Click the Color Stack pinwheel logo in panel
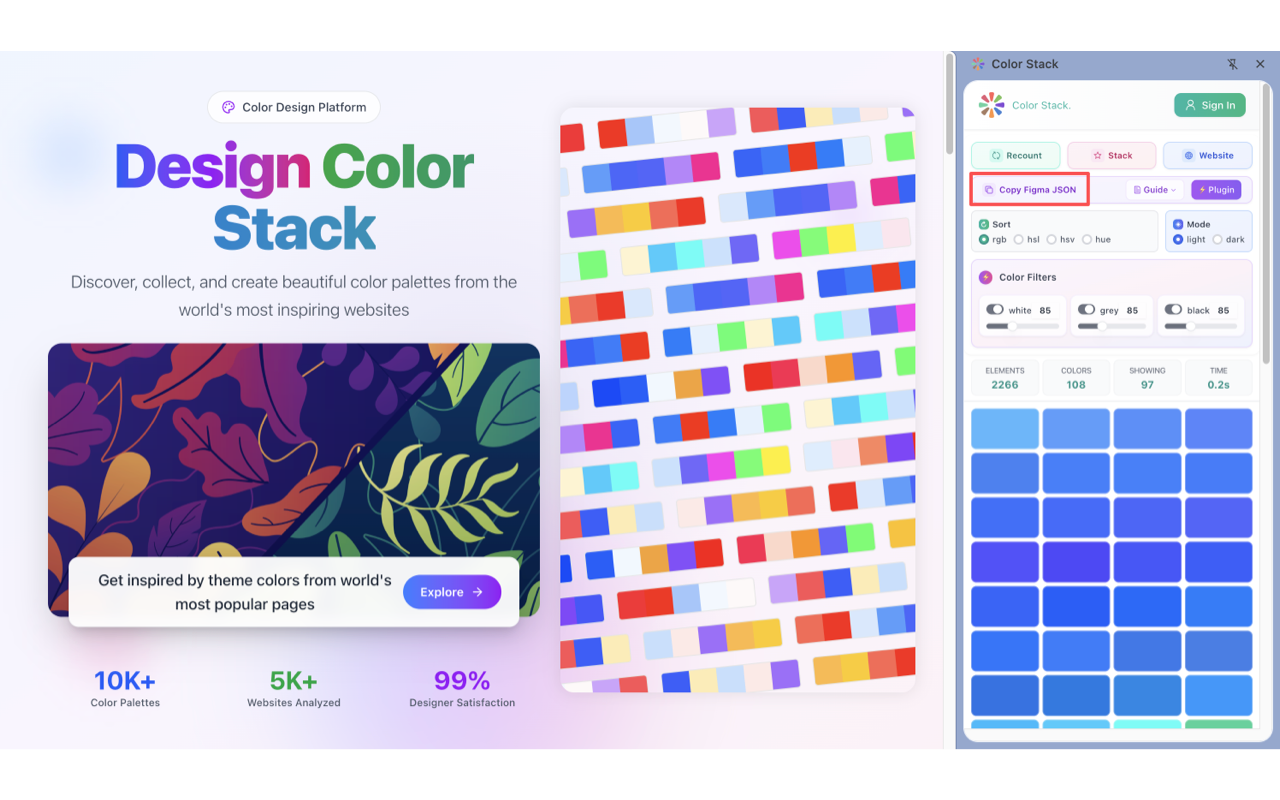 991,105
